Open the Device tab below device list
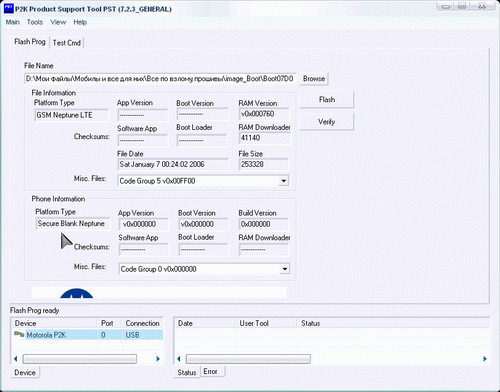Screen dimensions: 500x392 [25, 372]
